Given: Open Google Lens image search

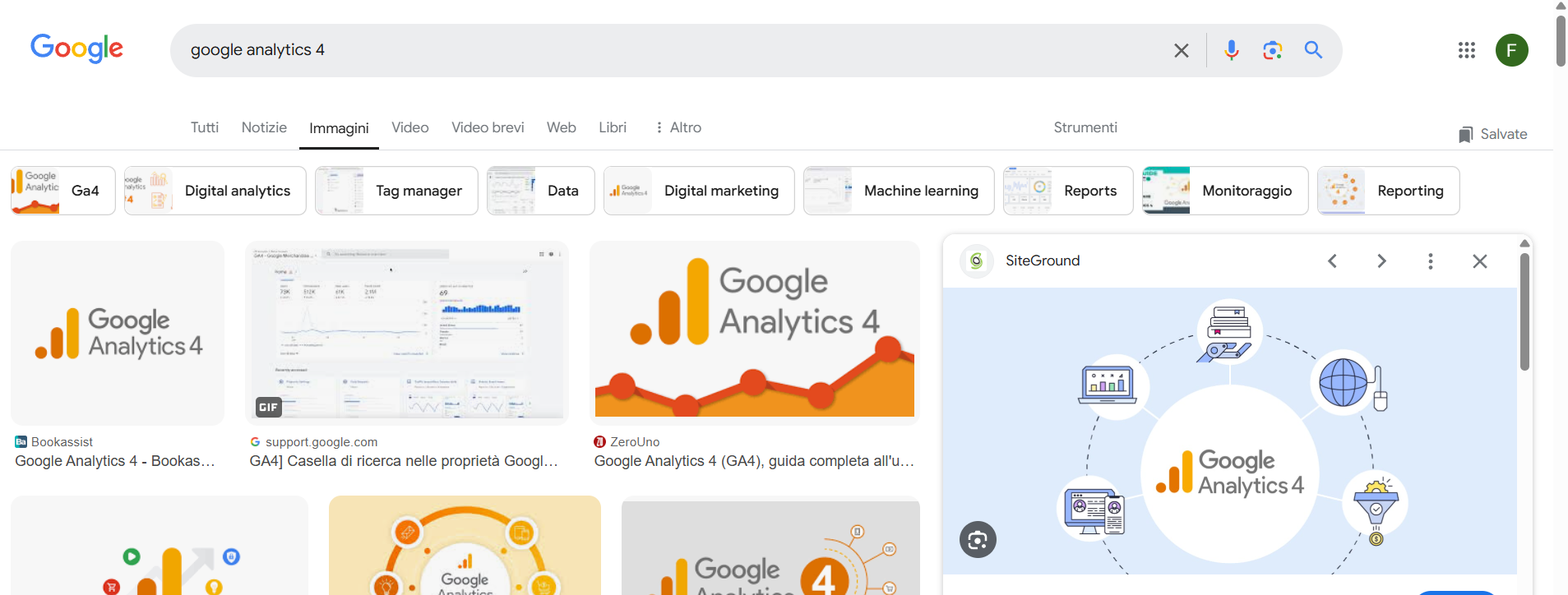Looking at the screenshot, I should [x=1272, y=50].
